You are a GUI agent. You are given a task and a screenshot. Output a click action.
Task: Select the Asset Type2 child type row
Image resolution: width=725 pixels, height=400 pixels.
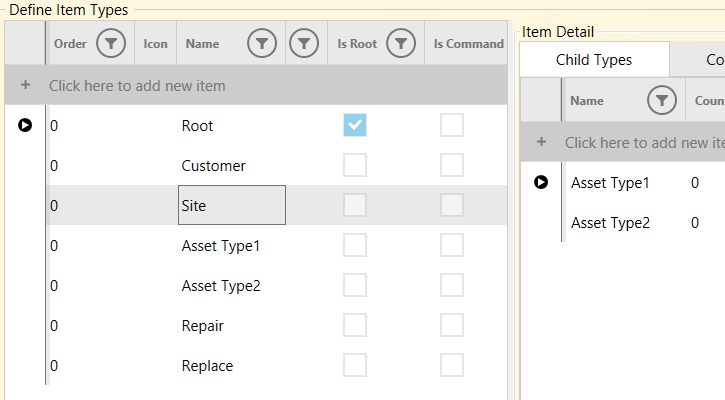click(x=610, y=222)
